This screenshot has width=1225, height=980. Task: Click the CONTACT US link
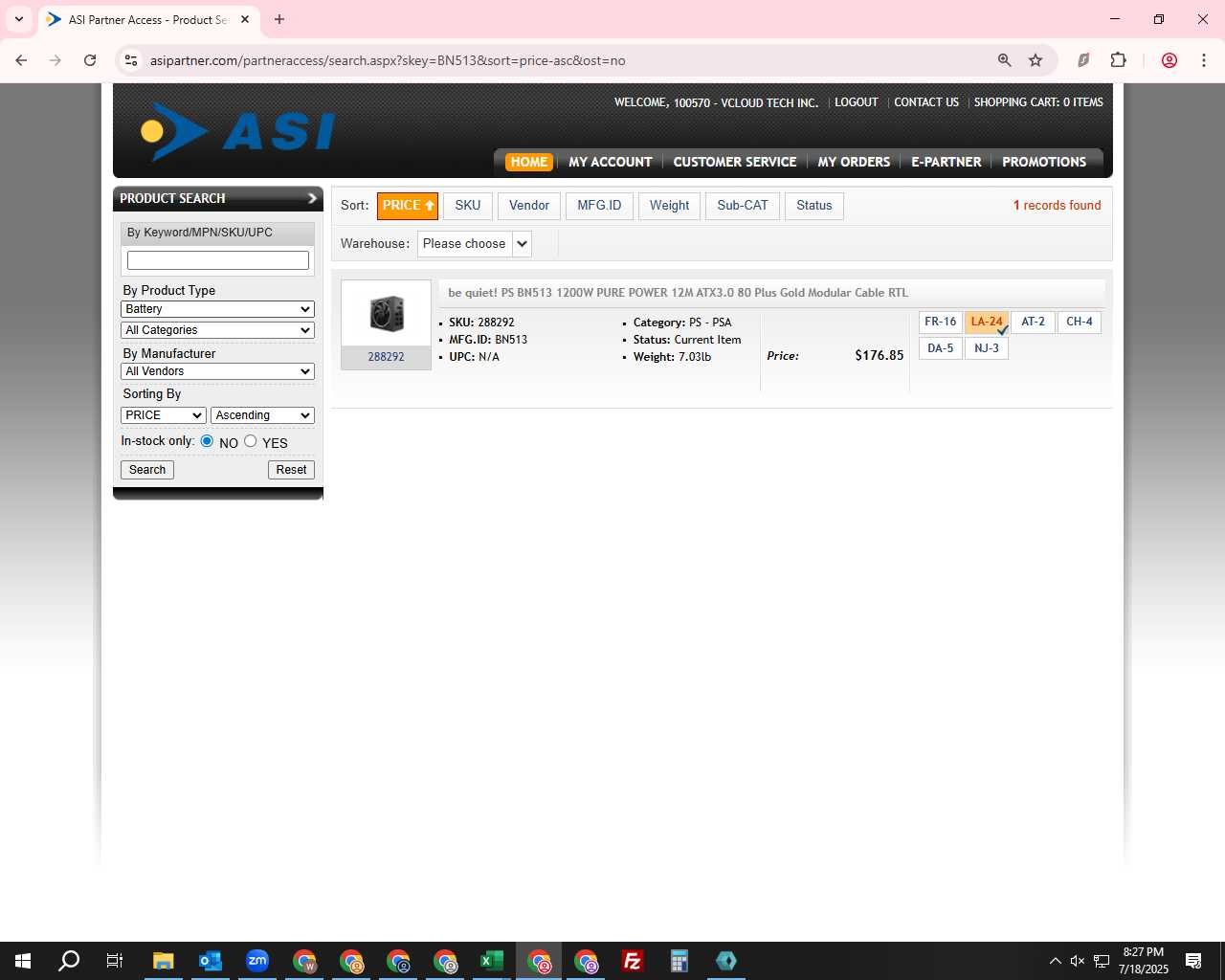(926, 102)
